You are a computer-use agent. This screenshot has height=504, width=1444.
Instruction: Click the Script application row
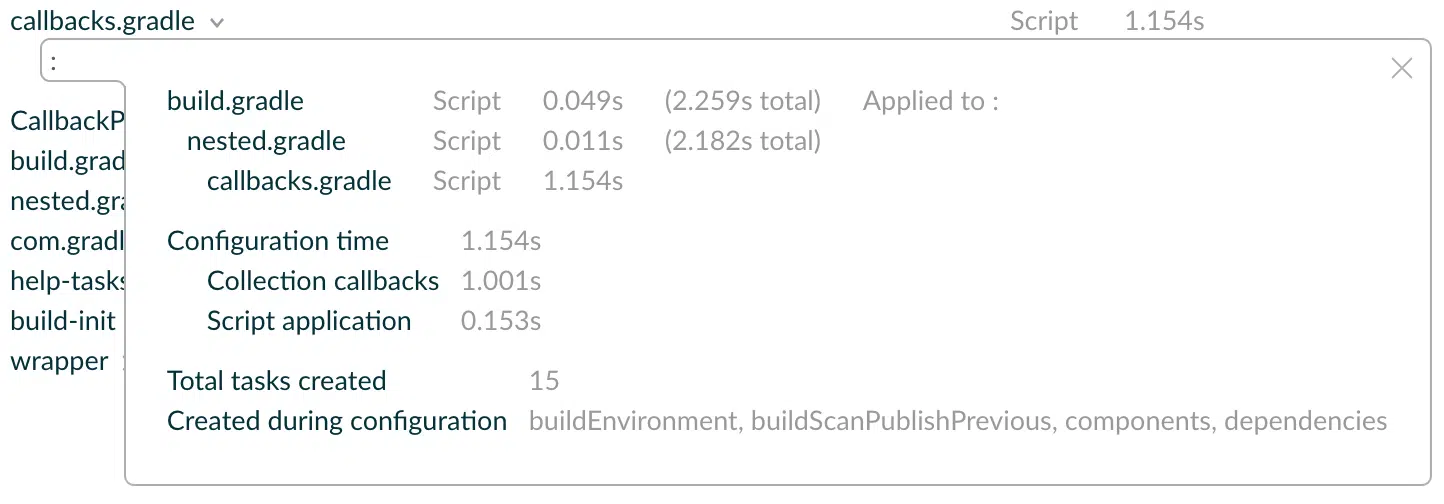(374, 321)
